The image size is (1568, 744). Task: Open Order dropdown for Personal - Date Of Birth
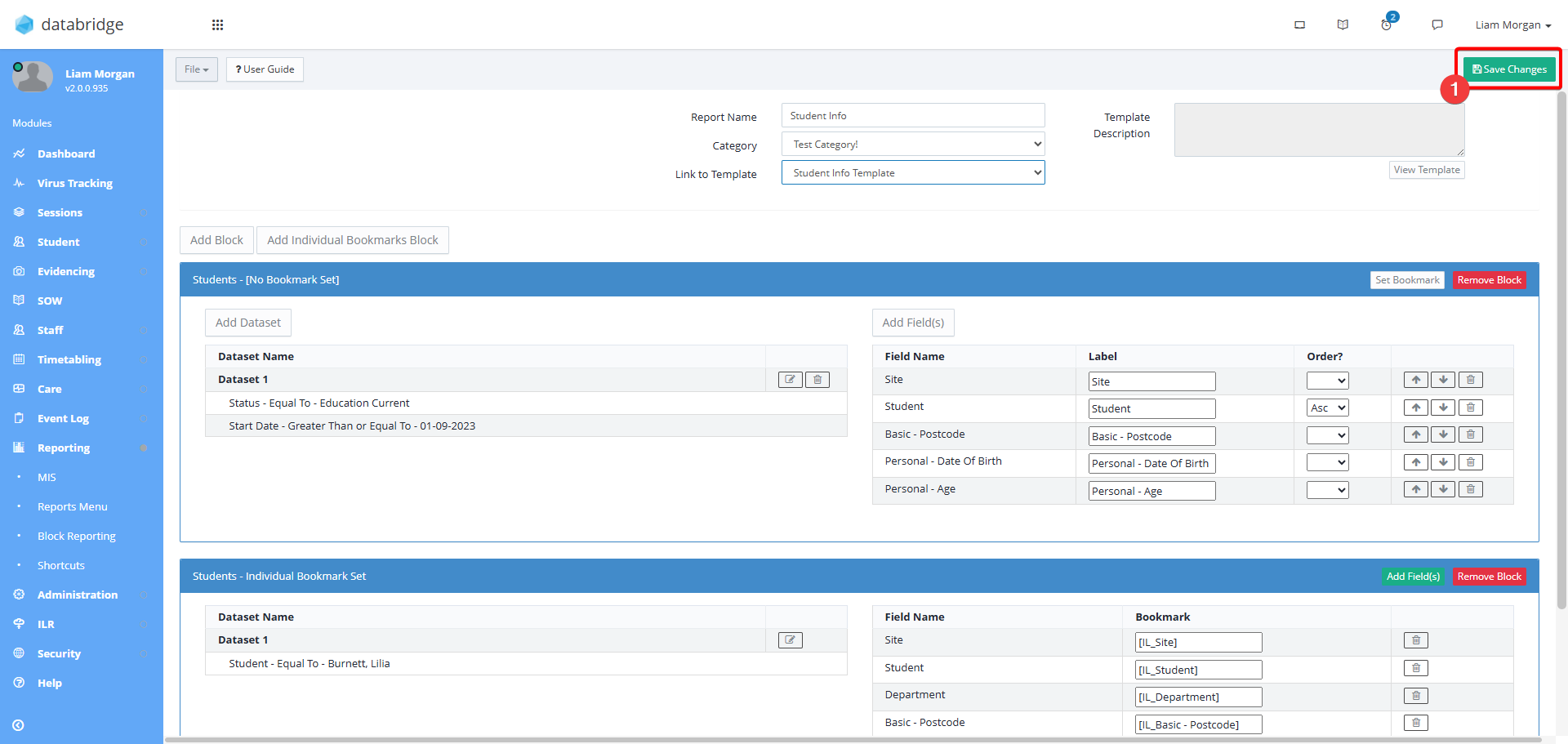click(1327, 463)
